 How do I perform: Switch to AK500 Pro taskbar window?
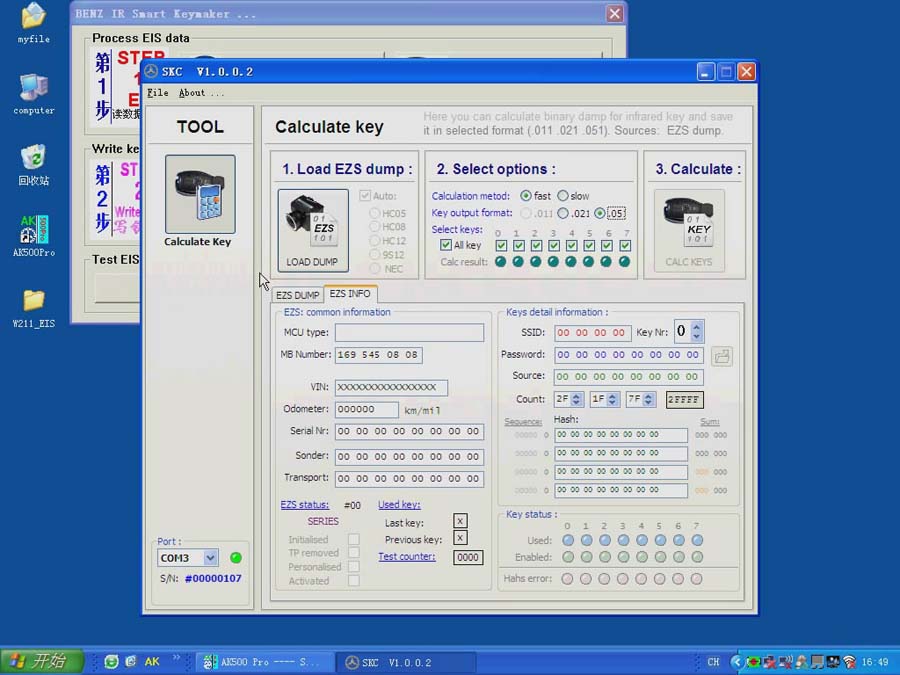click(x=265, y=662)
